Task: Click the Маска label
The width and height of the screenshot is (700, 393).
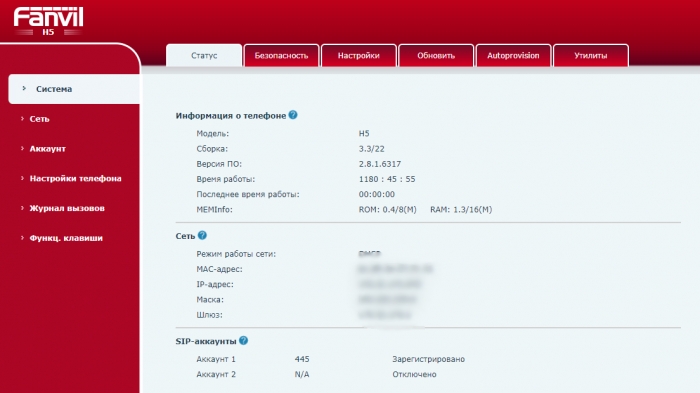Action: coord(210,300)
